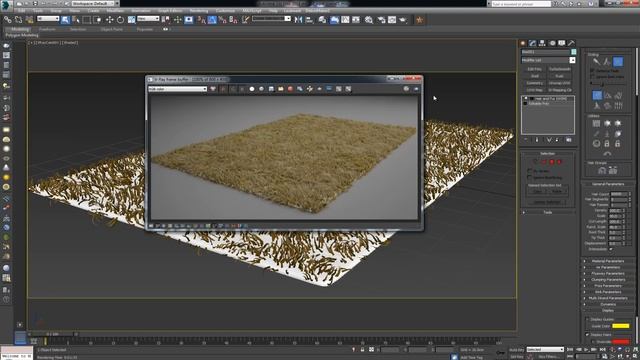Switch to the Create command panel
This screenshot has width=640, height=360.
click(x=523, y=43)
